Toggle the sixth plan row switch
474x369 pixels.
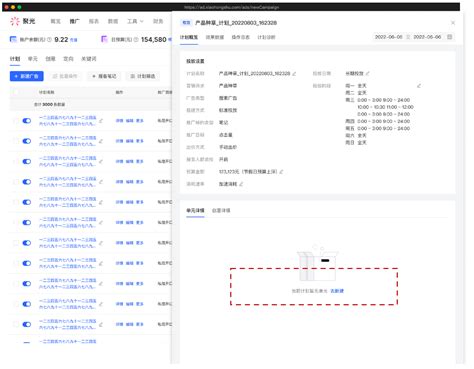click(27, 222)
